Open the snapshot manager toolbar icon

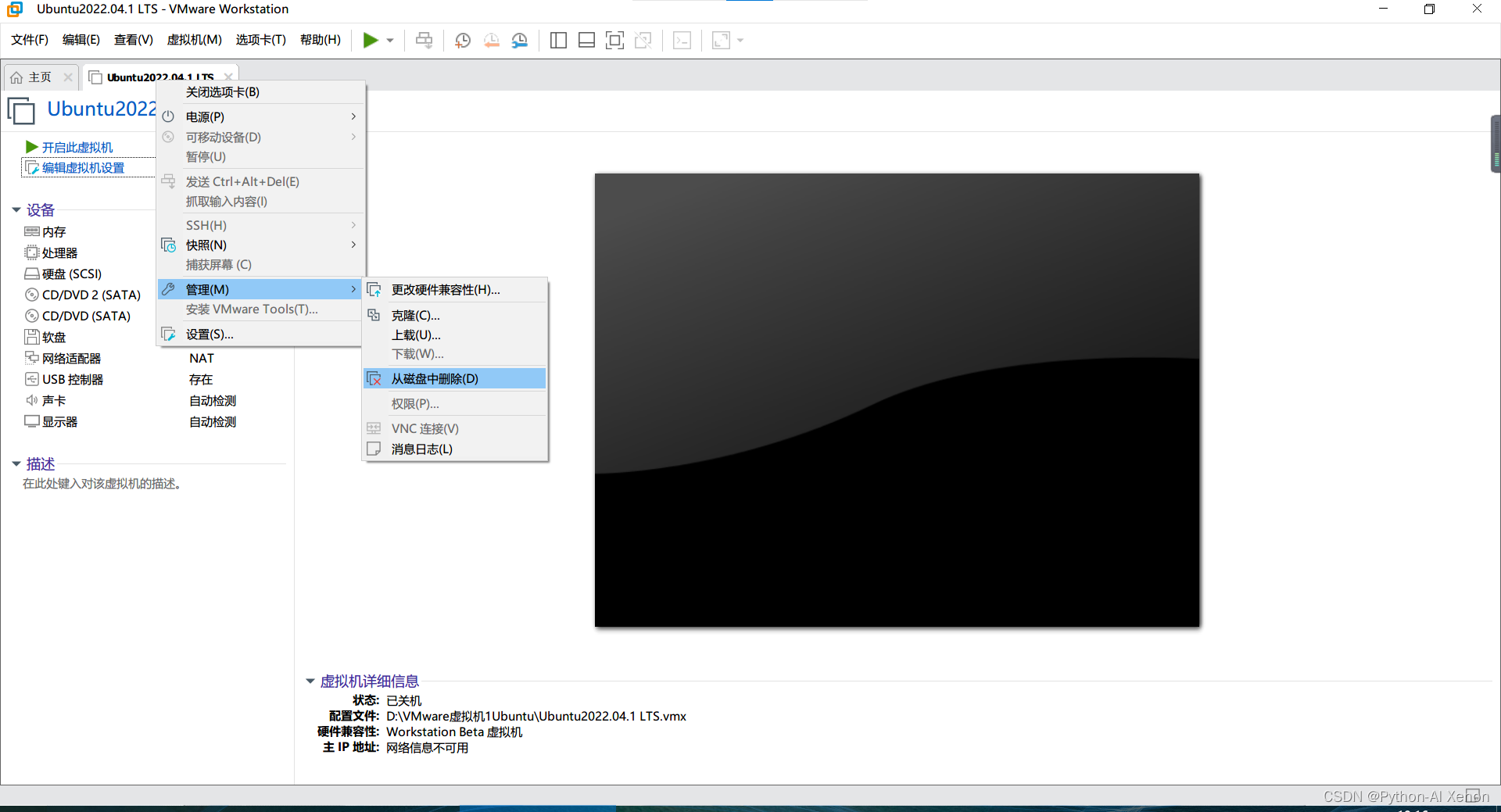(x=520, y=40)
